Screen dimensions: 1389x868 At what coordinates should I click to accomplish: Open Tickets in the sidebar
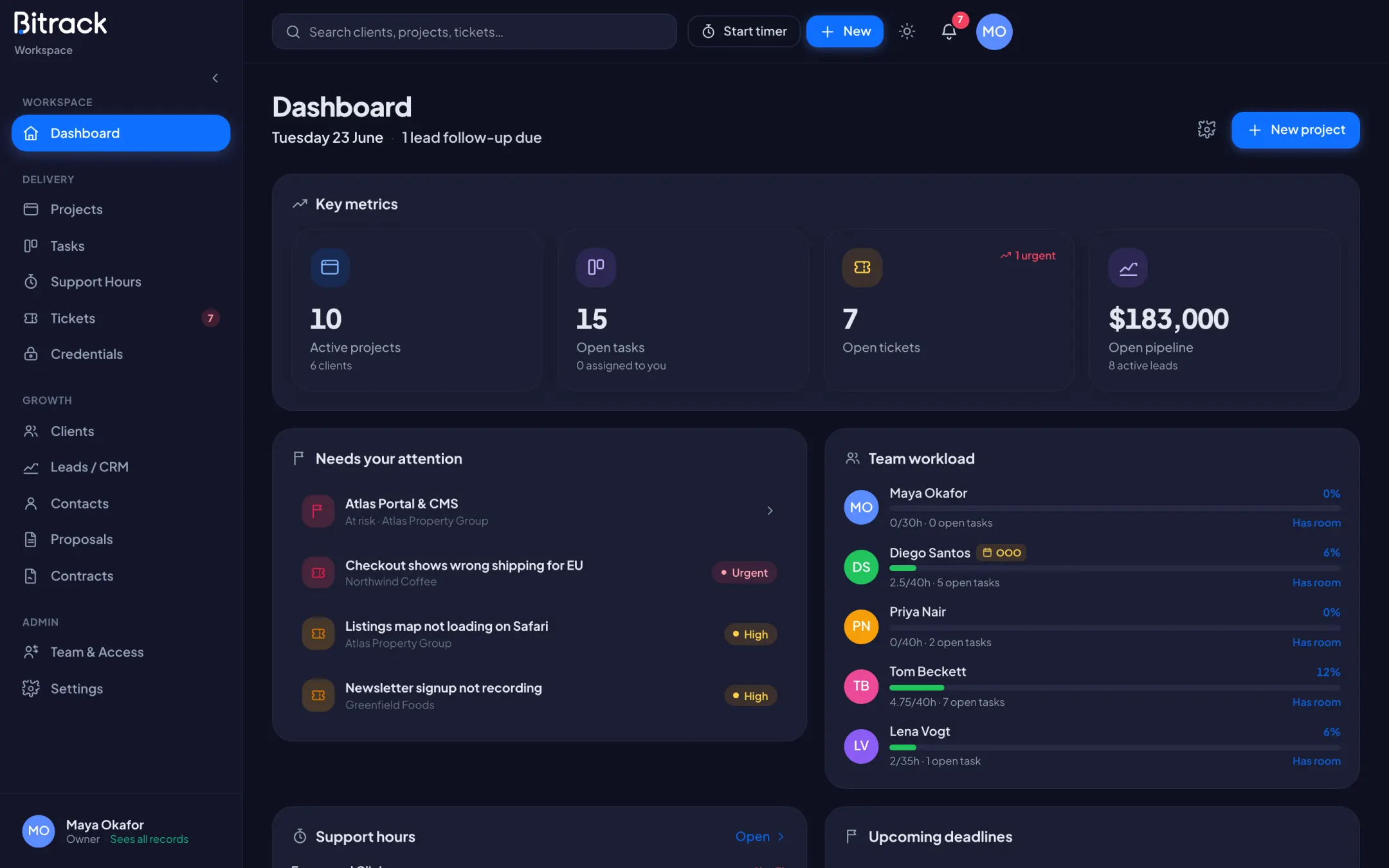click(121, 318)
